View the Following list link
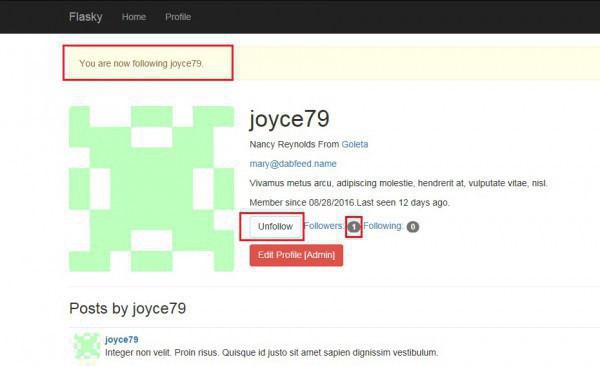600x366 pixels. tap(383, 226)
